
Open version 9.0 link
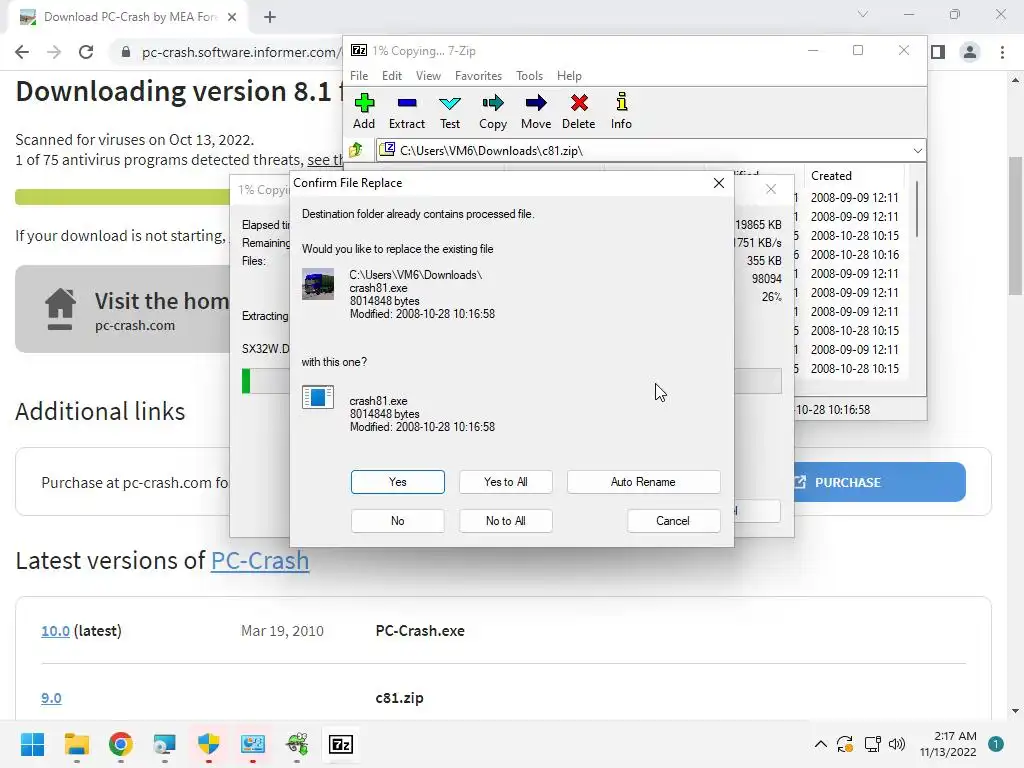pyautogui.click(x=51, y=698)
